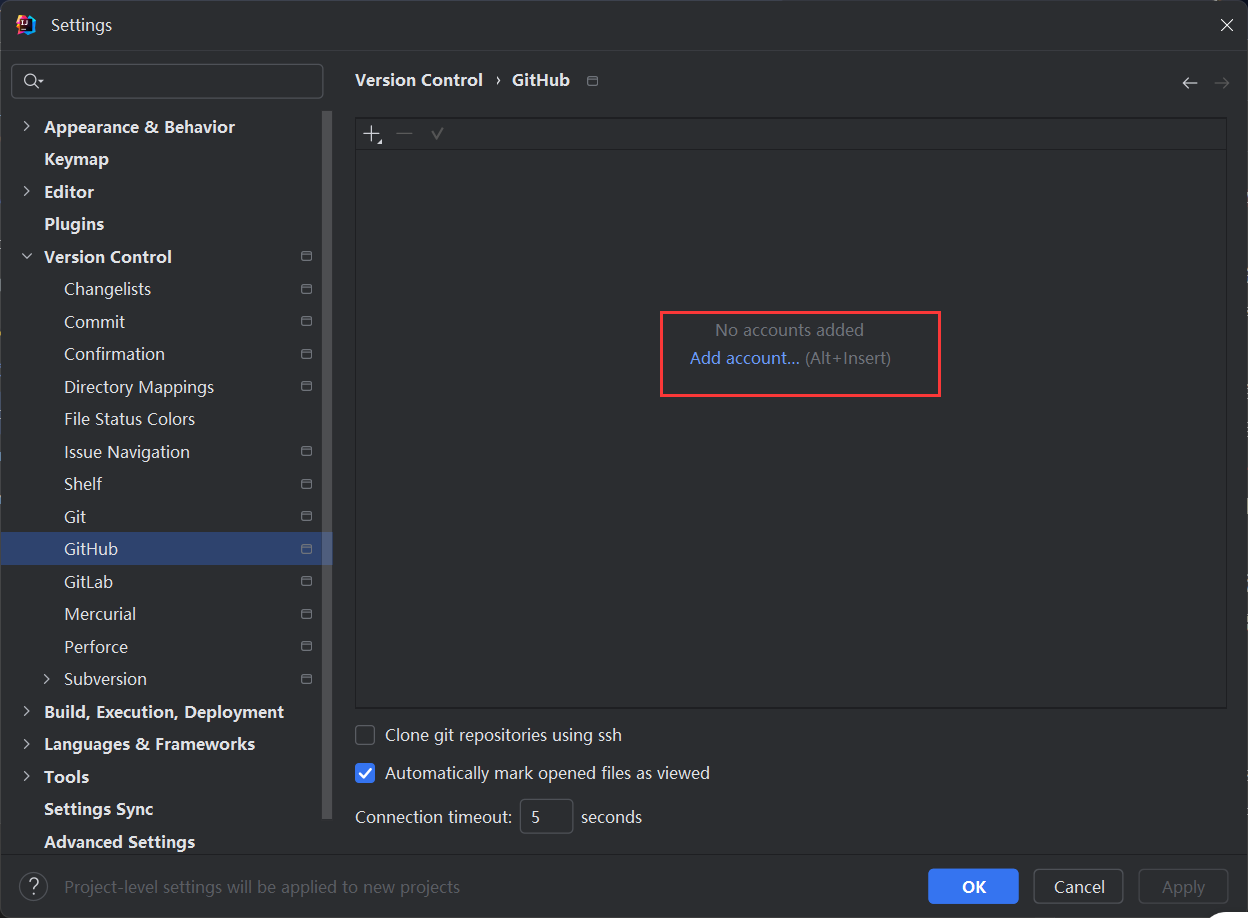The width and height of the screenshot is (1248, 918).
Task: Navigate forward with the right arrow
Action: click(x=1222, y=83)
